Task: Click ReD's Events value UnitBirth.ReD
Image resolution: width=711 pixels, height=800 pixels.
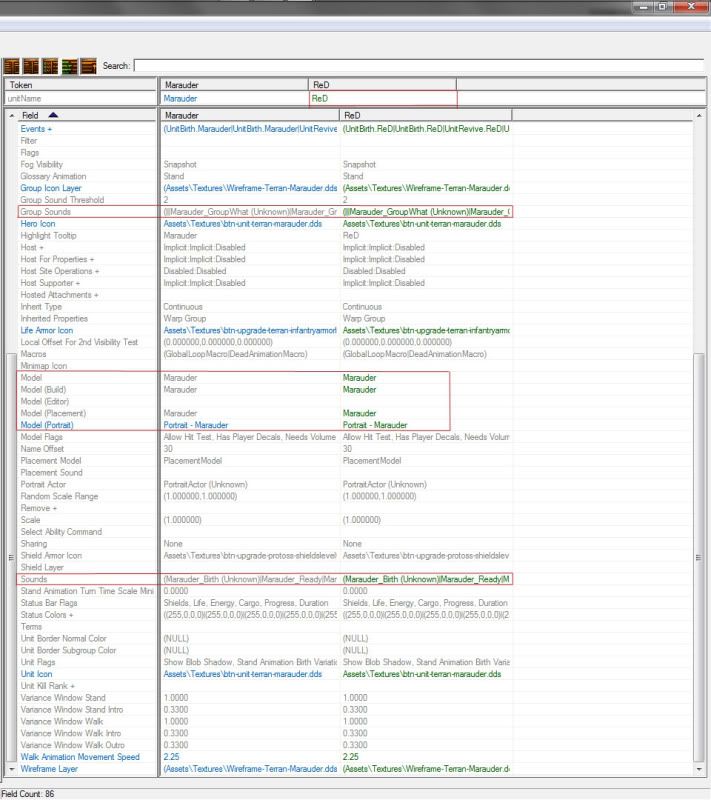Action: tap(426, 129)
